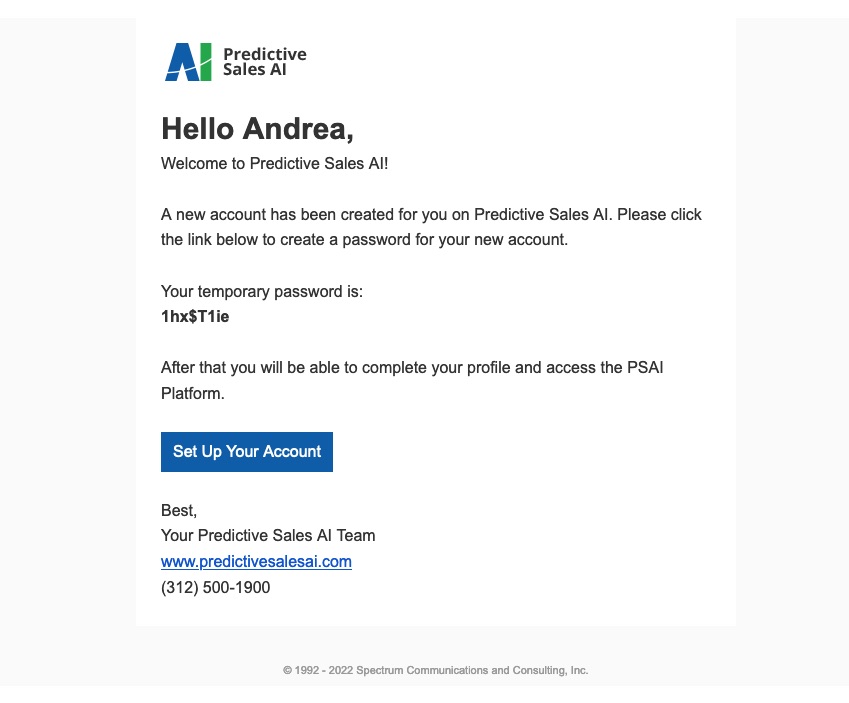Viewport: 849px width, 703px height.
Task: Click the "Predictive Sales AI" logo wordmark
Action: pos(264,62)
